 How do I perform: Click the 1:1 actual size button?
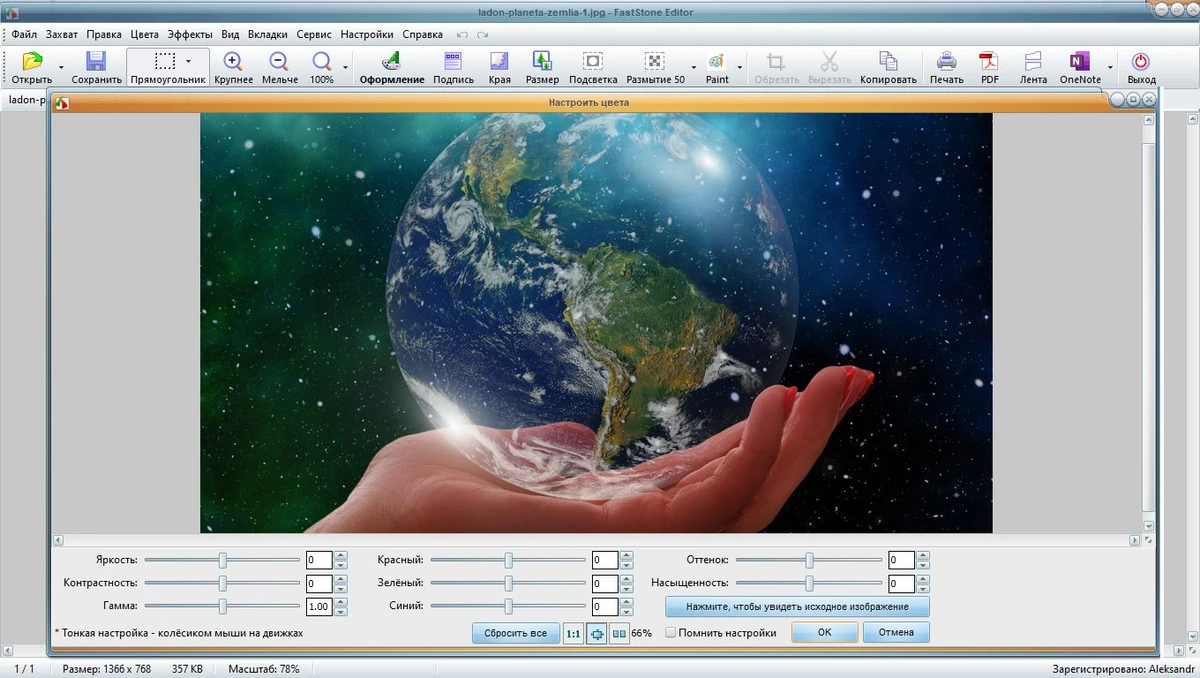pos(573,633)
